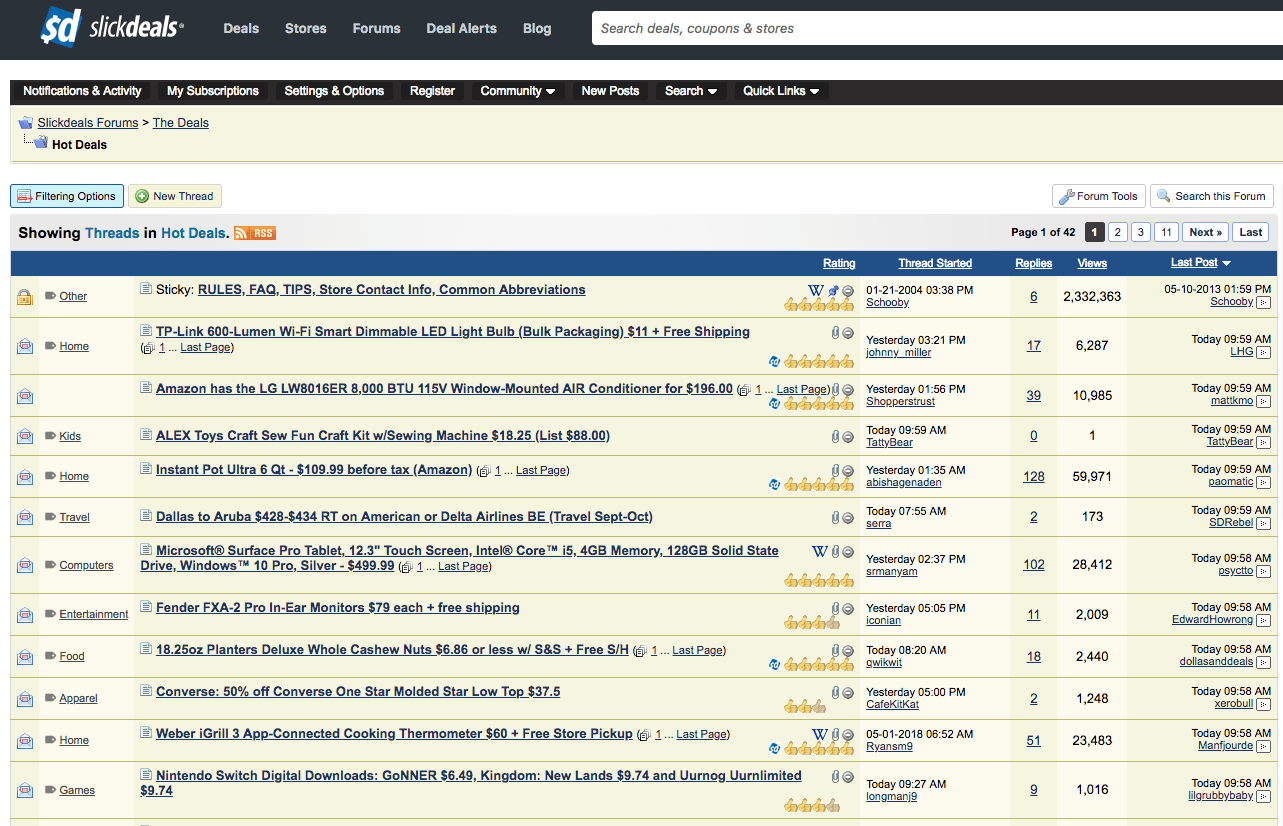
Task: Click the Wiki icon on Weber iGrill thread
Action: click(x=819, y=735)
